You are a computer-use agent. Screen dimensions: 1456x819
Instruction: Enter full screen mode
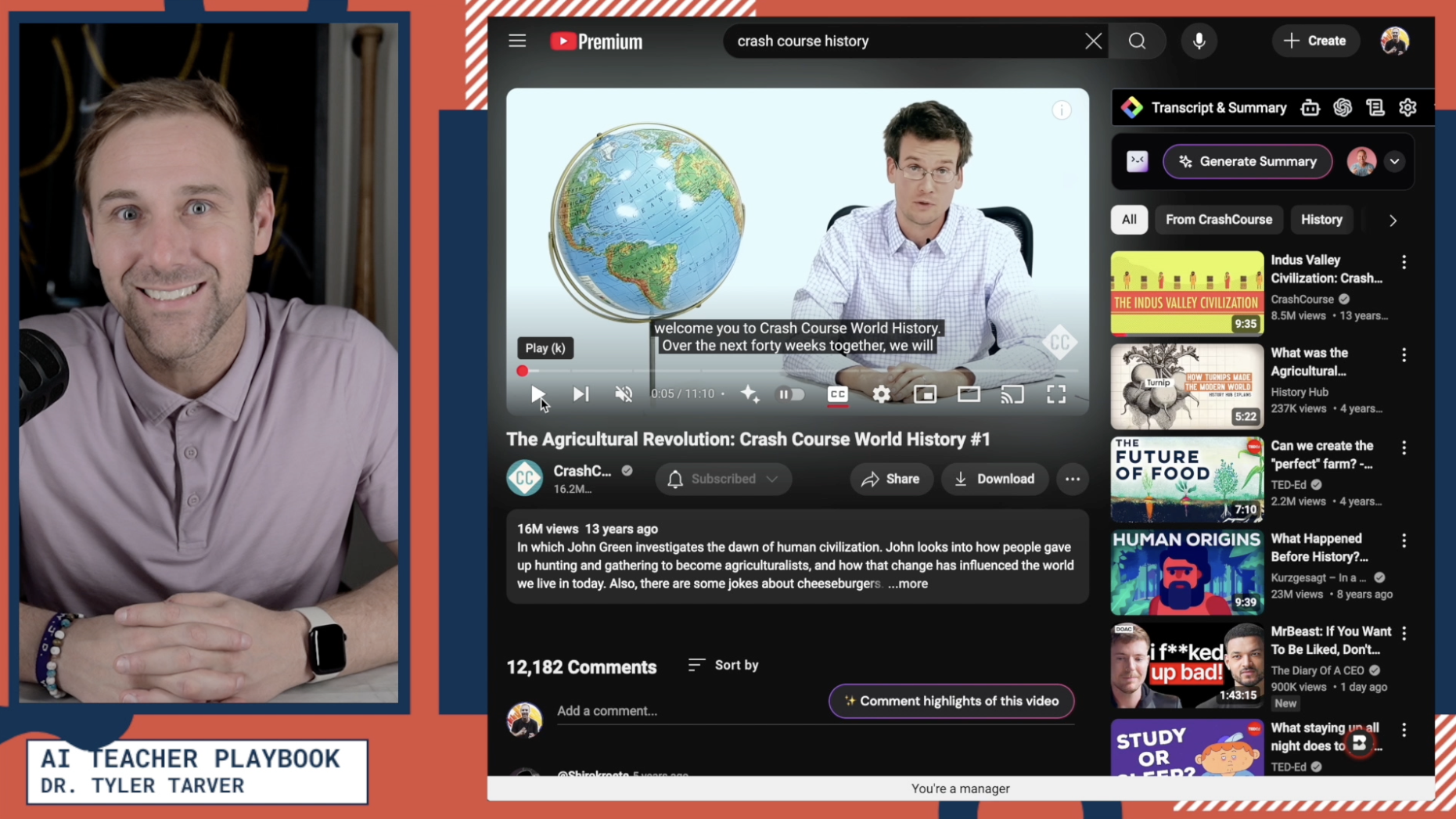[1056, 394]
